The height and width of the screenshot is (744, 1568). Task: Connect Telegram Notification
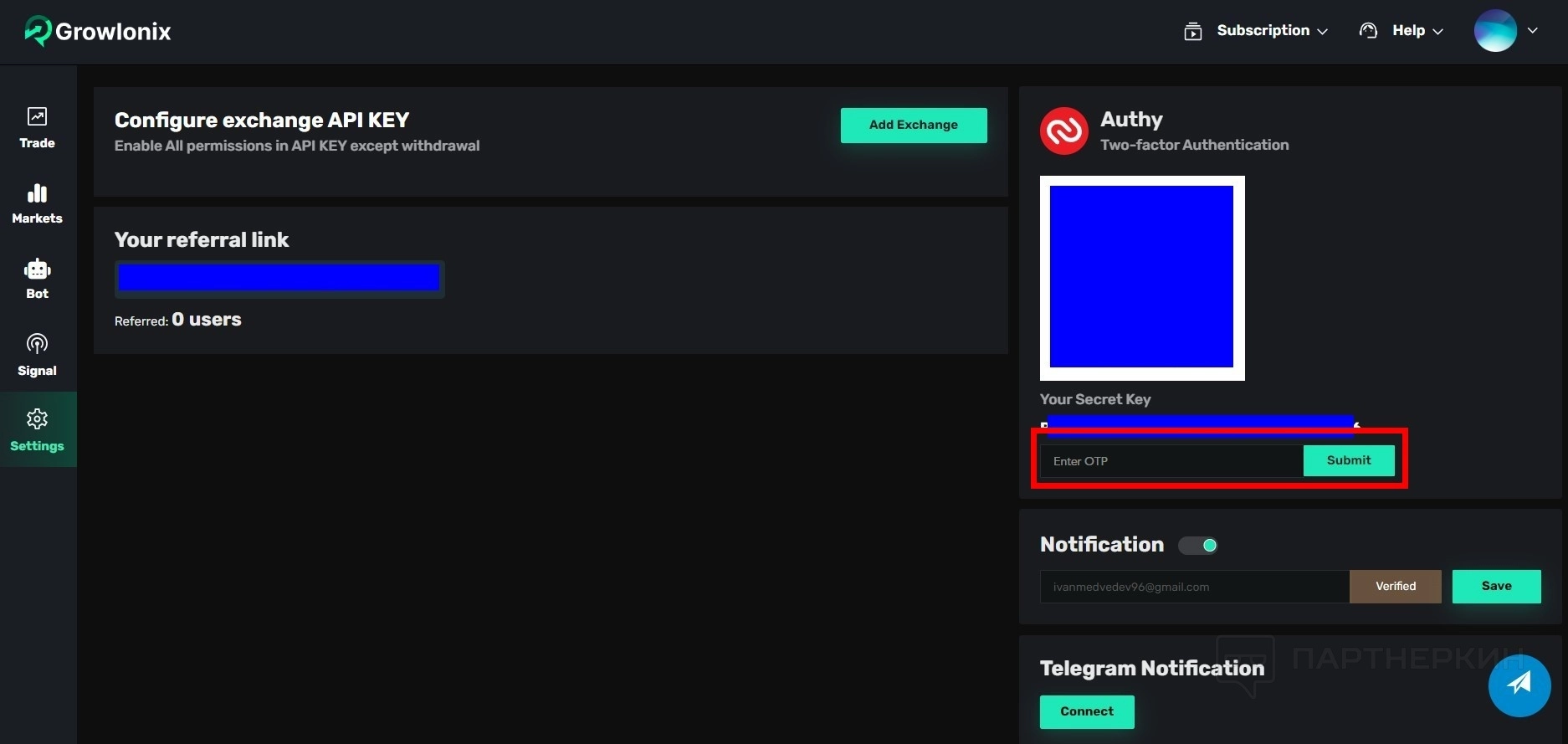click(1087, 711)
